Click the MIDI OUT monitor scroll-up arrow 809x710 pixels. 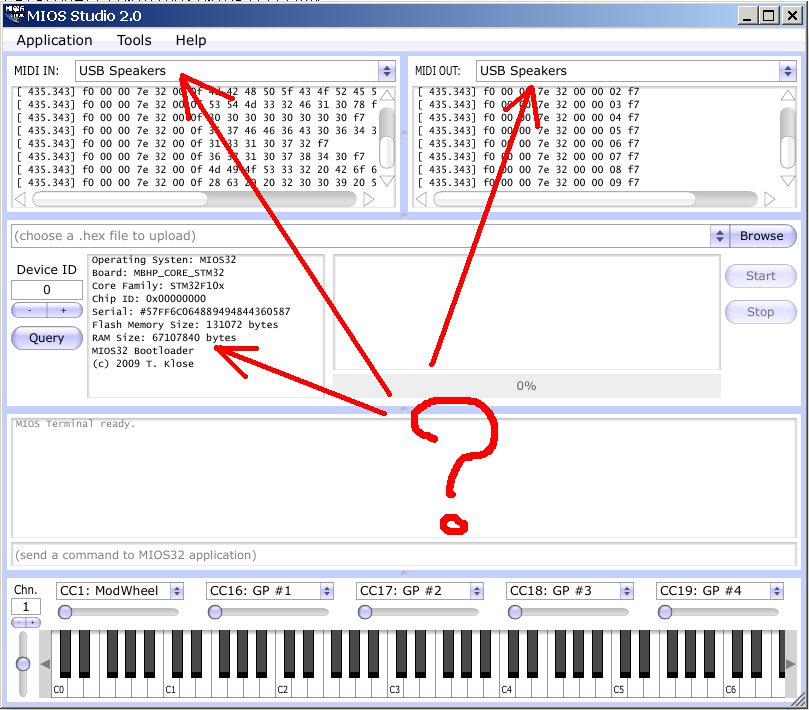coord(788,95)
